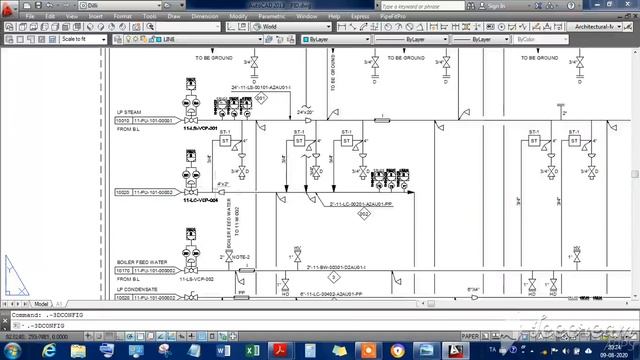Open the PipeFitPro menu
This screenshot has height=360, width=640.
pos(393,17)
